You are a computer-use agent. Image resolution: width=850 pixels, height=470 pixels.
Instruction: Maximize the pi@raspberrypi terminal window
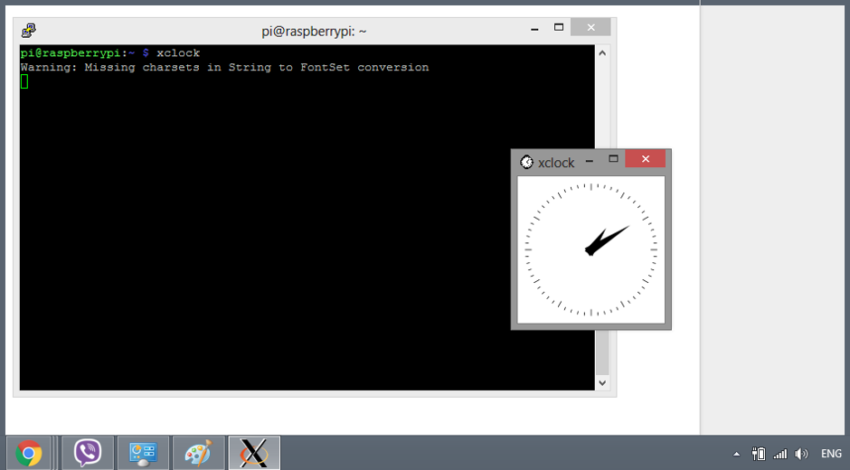click(559, 28)
